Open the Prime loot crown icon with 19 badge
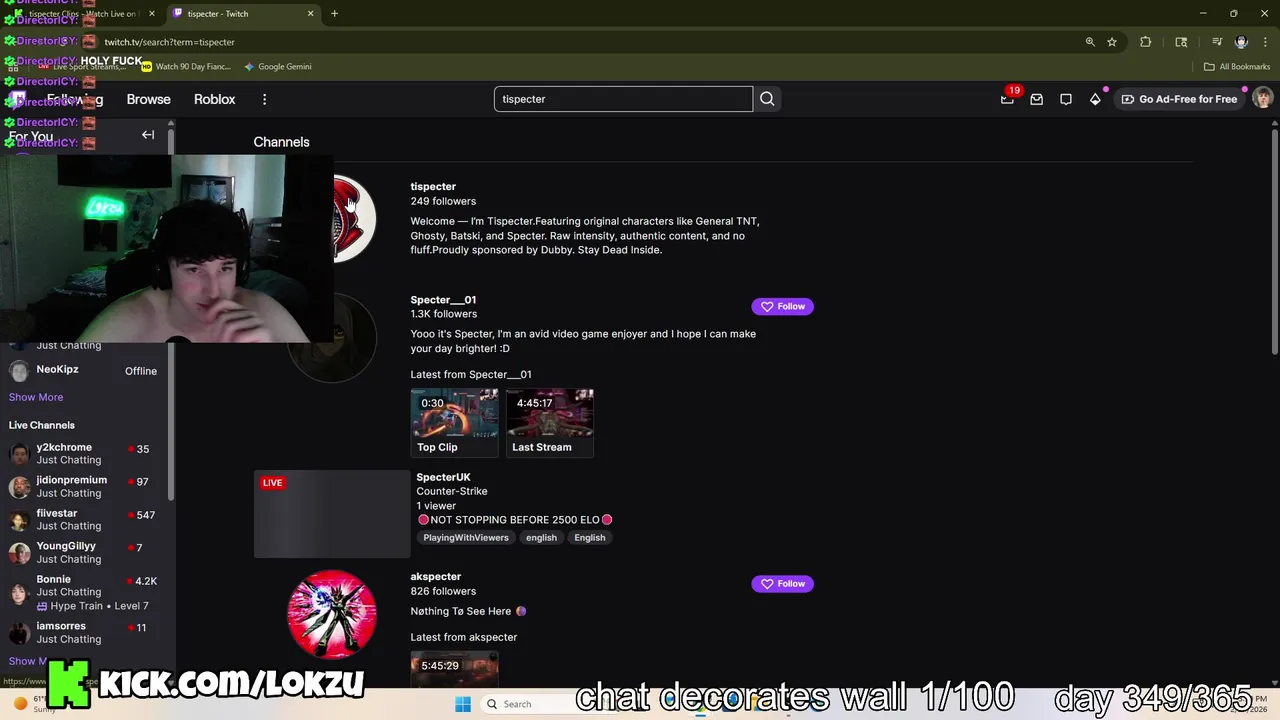Screen dimensions: 1280x720 pos(1008,99)
